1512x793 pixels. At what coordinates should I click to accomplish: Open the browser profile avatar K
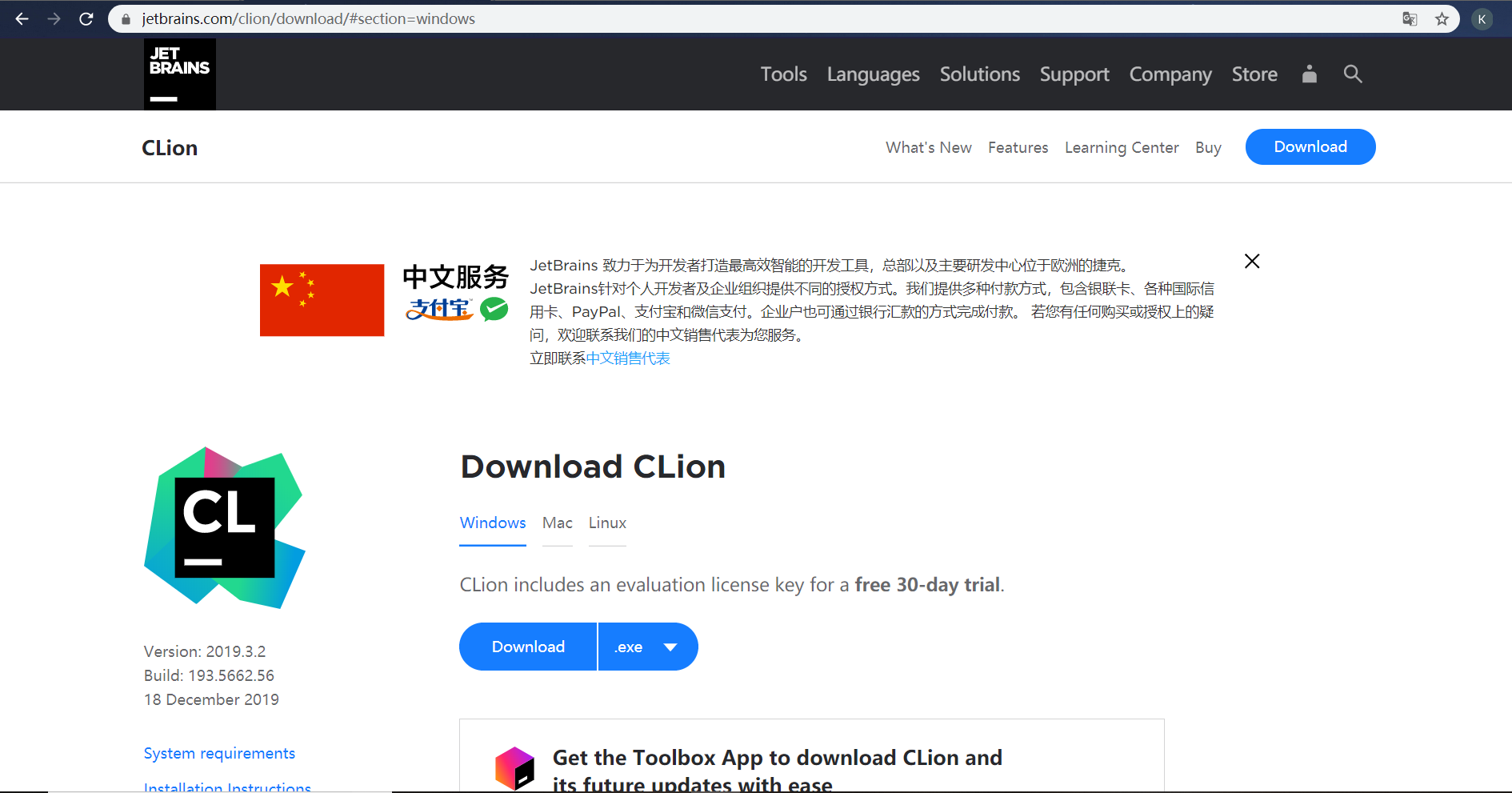(x=1482, y=18)
